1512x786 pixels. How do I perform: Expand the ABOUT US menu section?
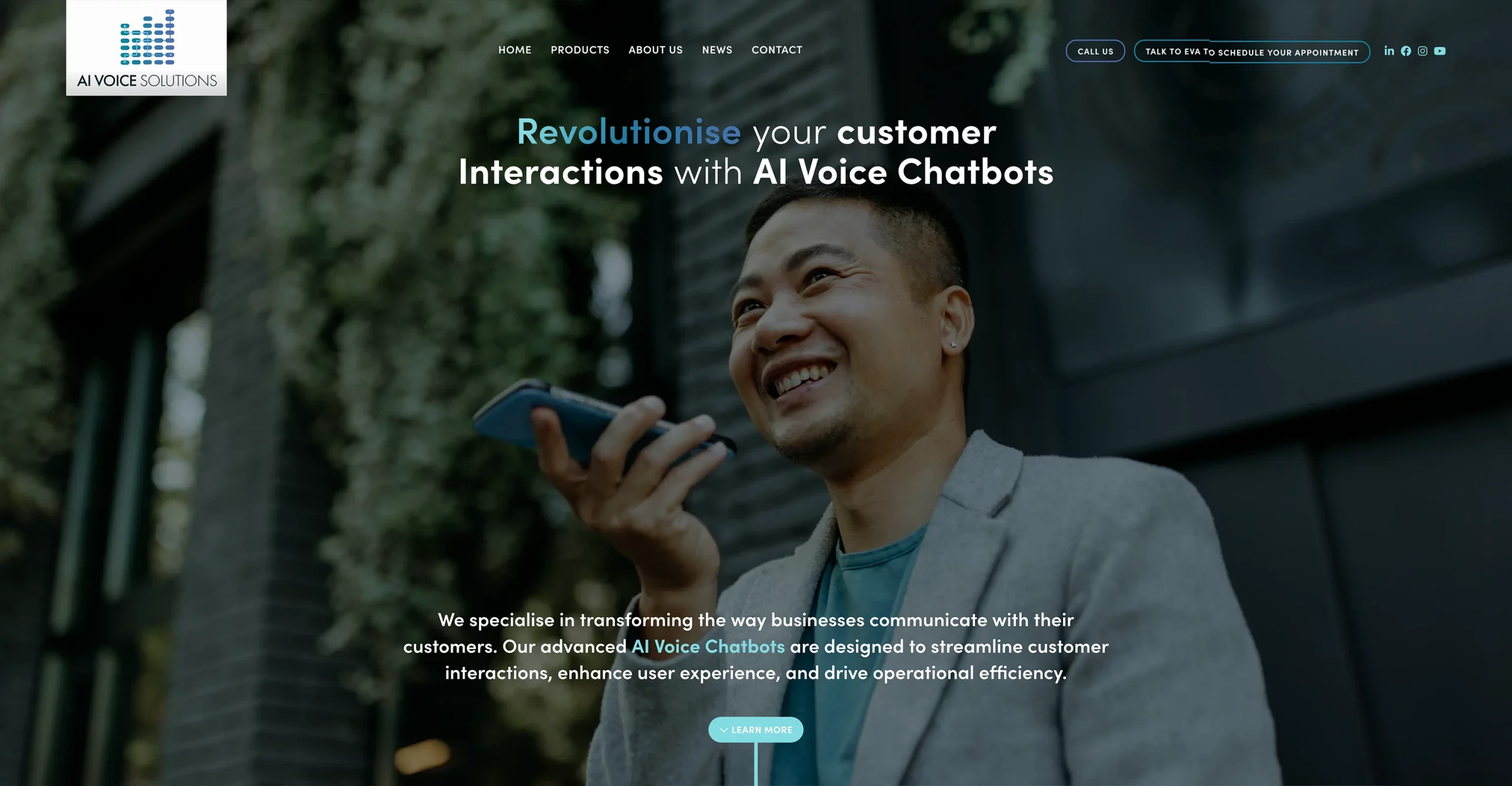tap(655, 50)
